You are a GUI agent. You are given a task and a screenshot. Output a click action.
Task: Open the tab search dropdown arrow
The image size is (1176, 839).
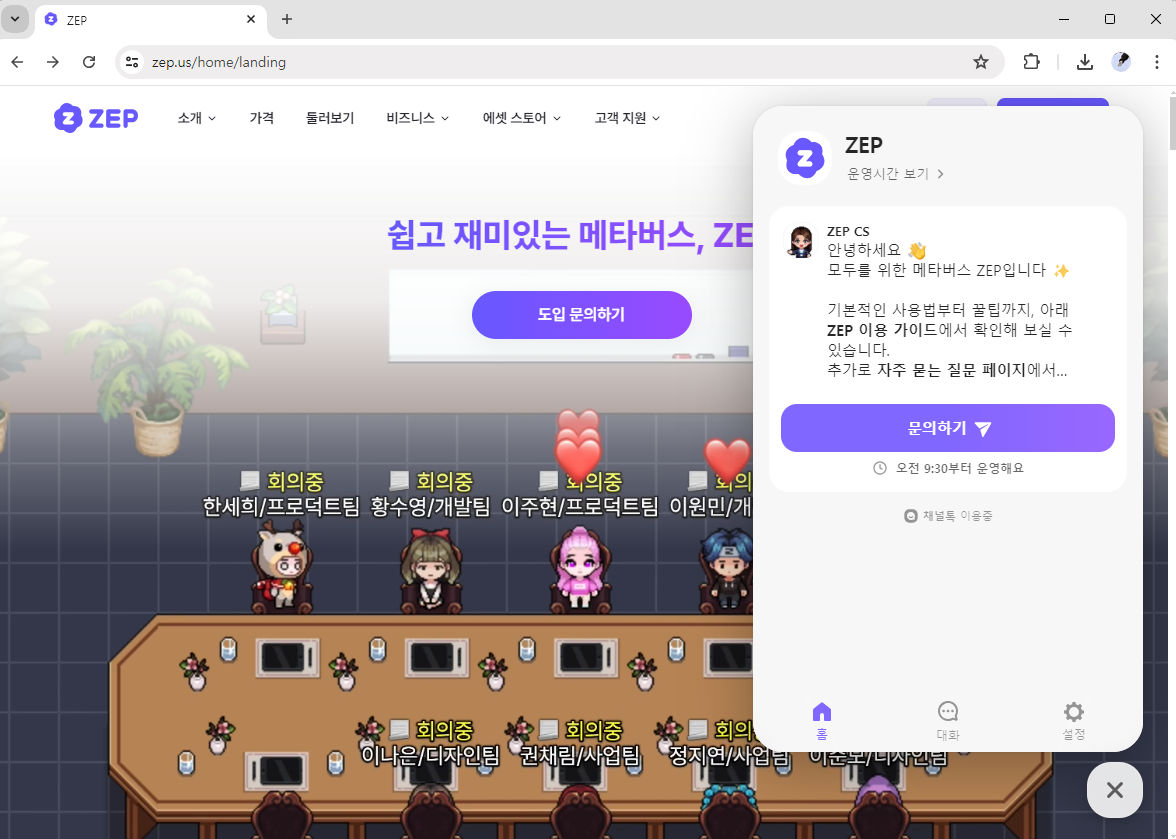pos(14,19)
